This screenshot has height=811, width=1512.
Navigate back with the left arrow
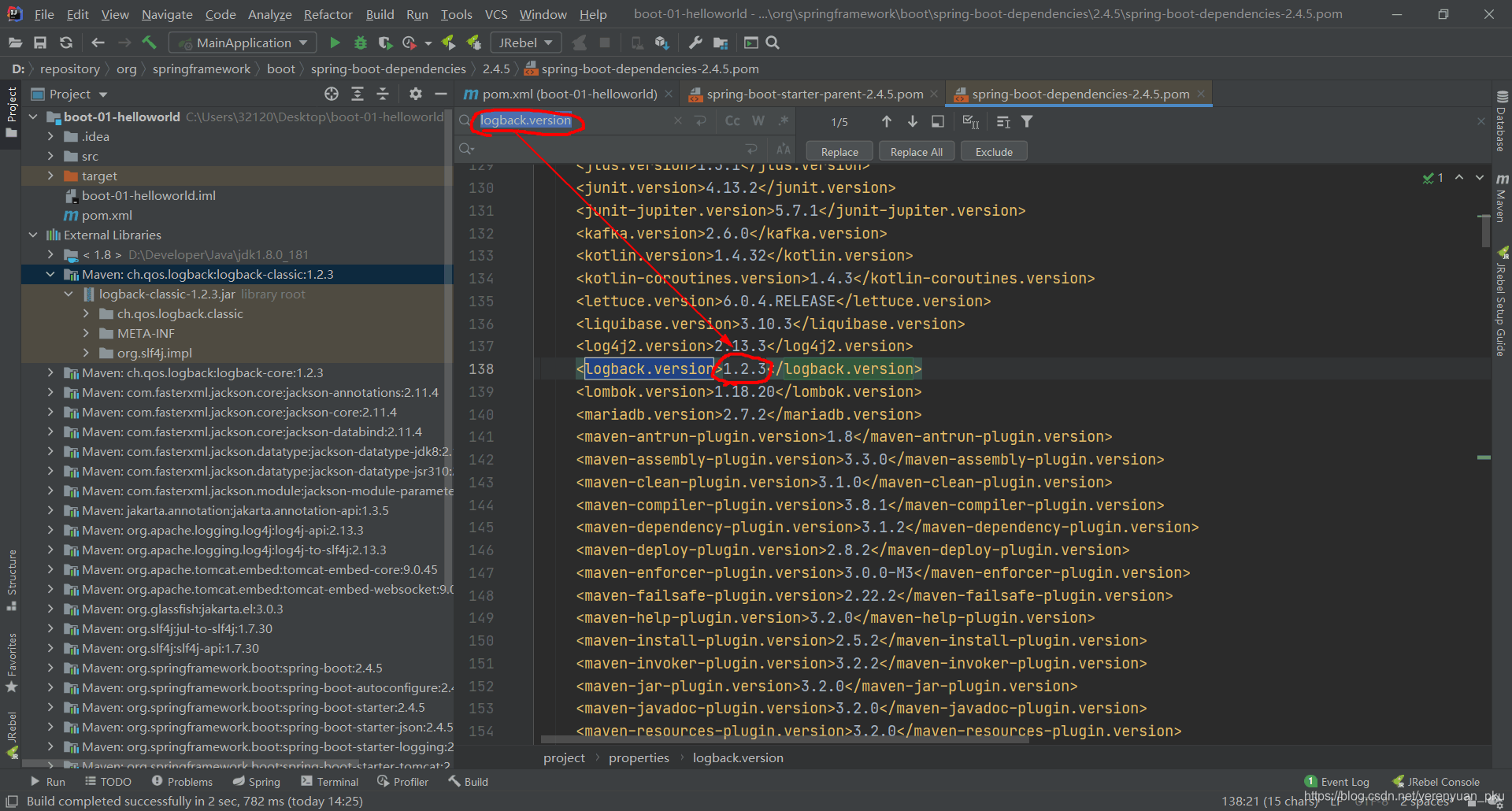[x=98, y=43]
